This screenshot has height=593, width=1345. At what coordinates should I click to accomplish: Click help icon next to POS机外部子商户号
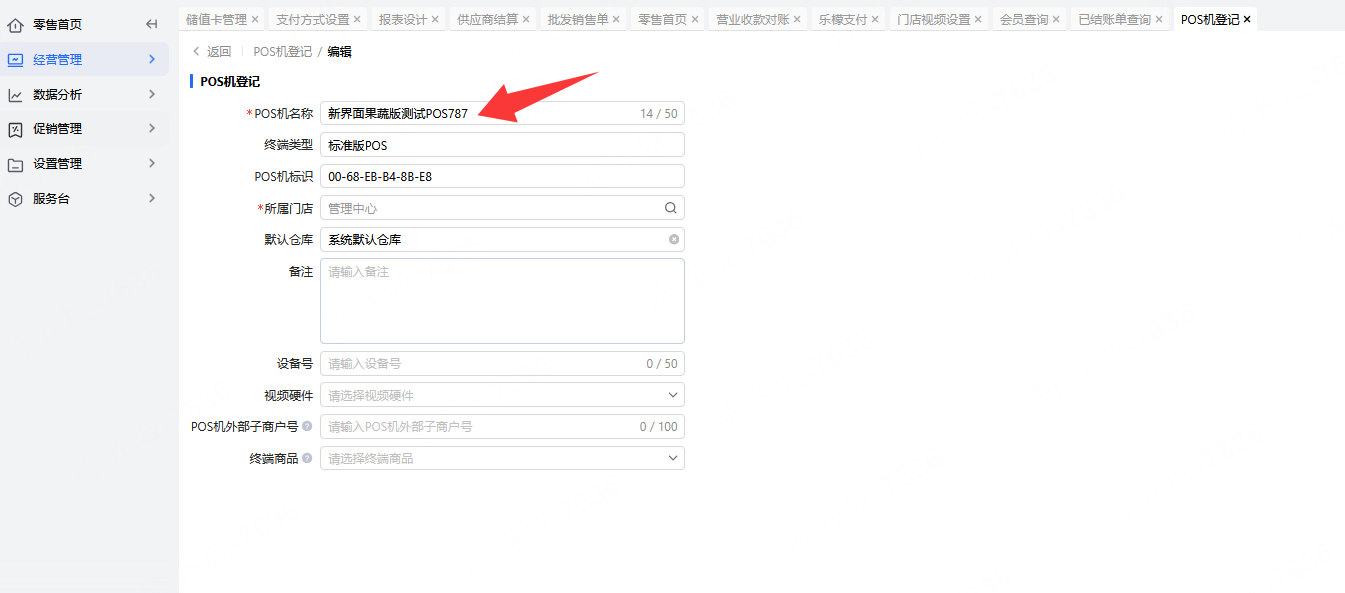[307, 426]
